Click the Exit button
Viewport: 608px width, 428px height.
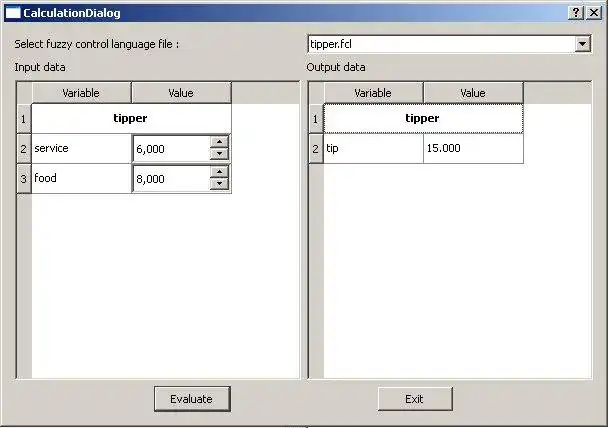coord(415,399)
